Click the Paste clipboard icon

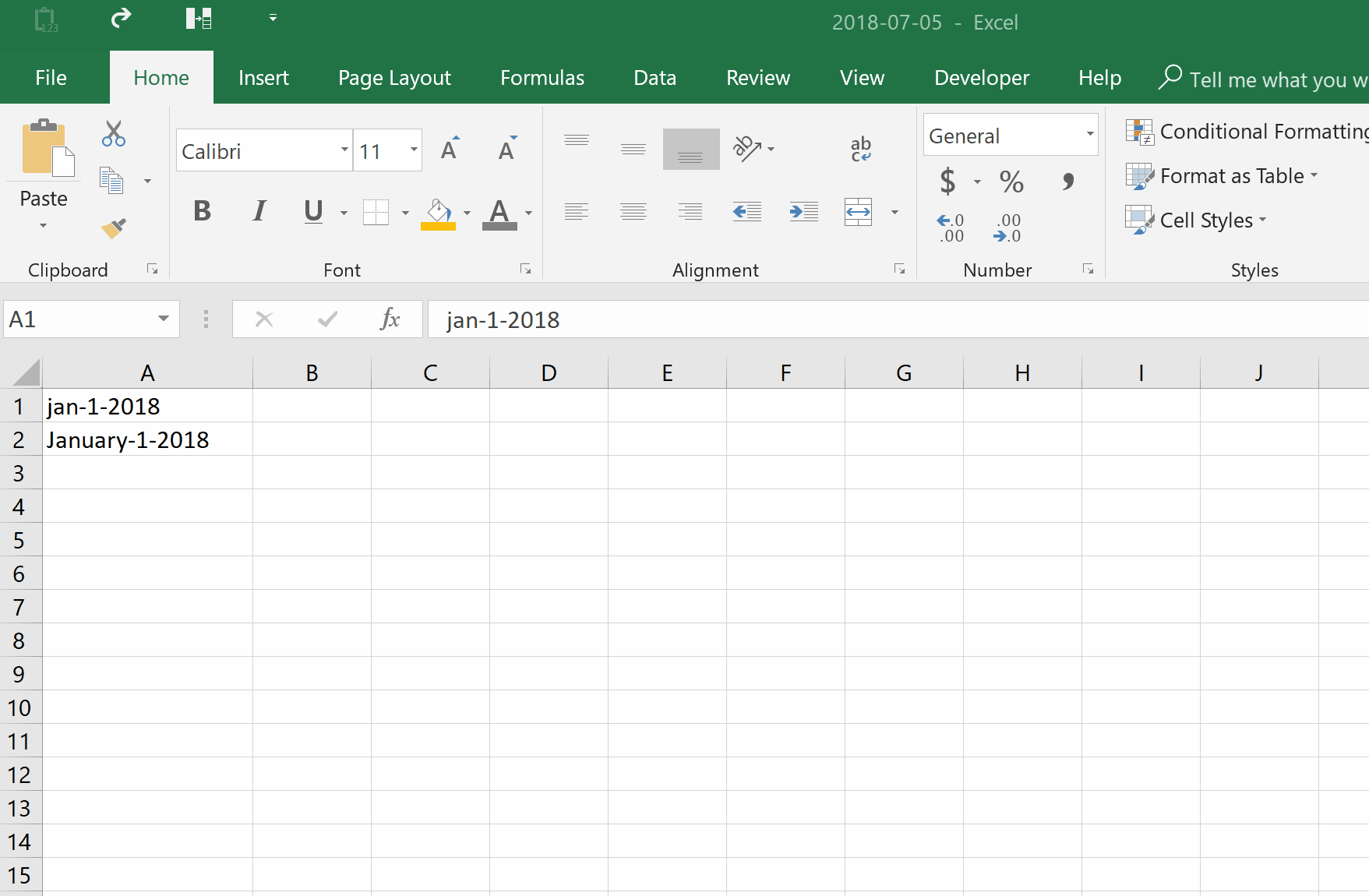pyautogui.click(x=48, y=148)
